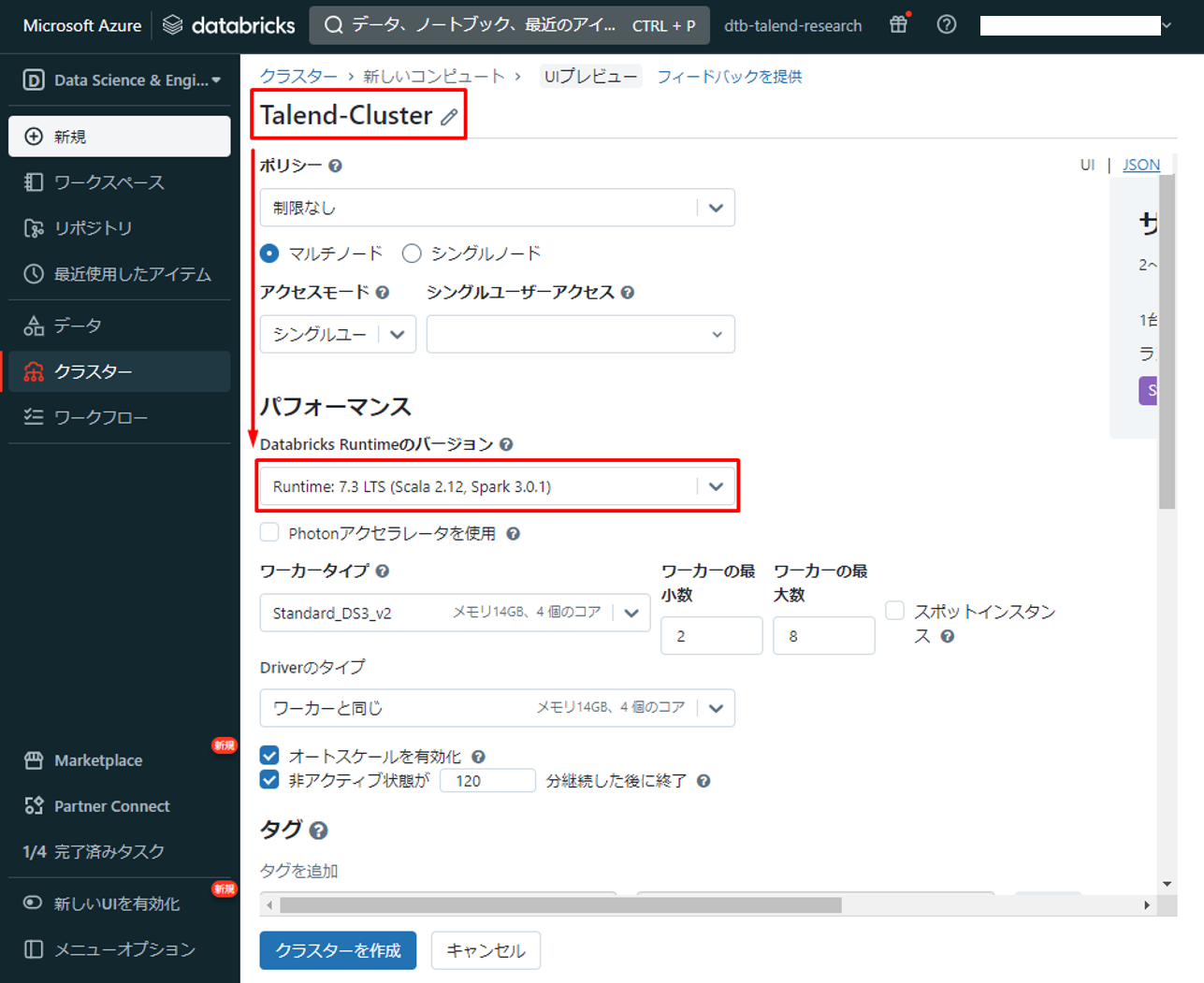The image size is (1204, 983).
Task: Click the search magnifier icon
Action: click(x=333, y=25)
